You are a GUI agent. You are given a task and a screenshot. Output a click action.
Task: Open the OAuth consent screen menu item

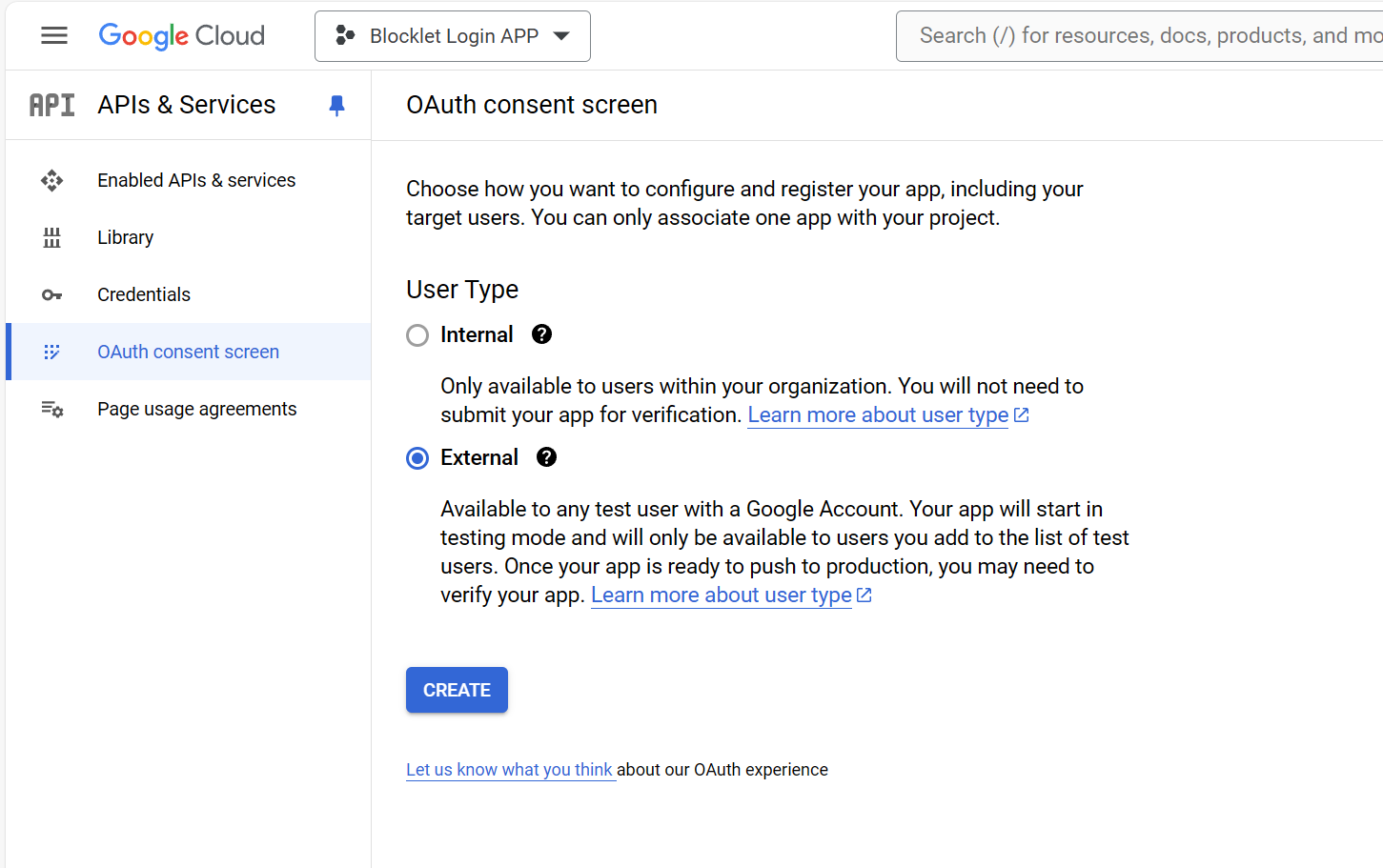(x=188, y=352)
